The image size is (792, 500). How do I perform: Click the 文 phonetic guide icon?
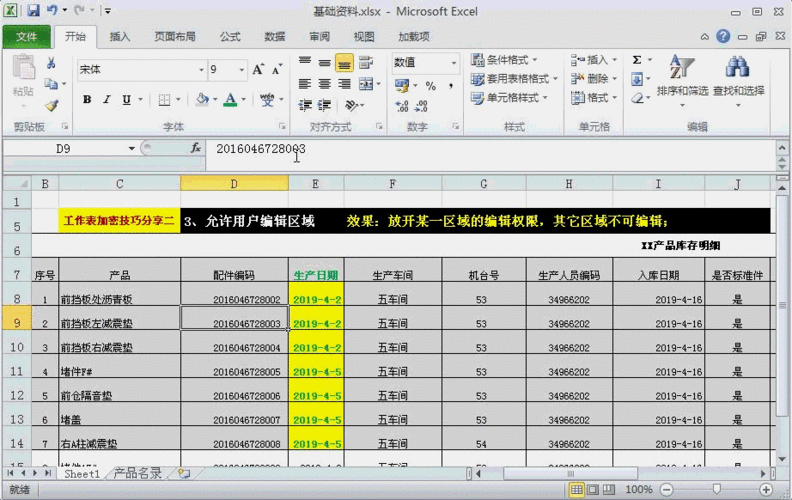click(267, 99)
